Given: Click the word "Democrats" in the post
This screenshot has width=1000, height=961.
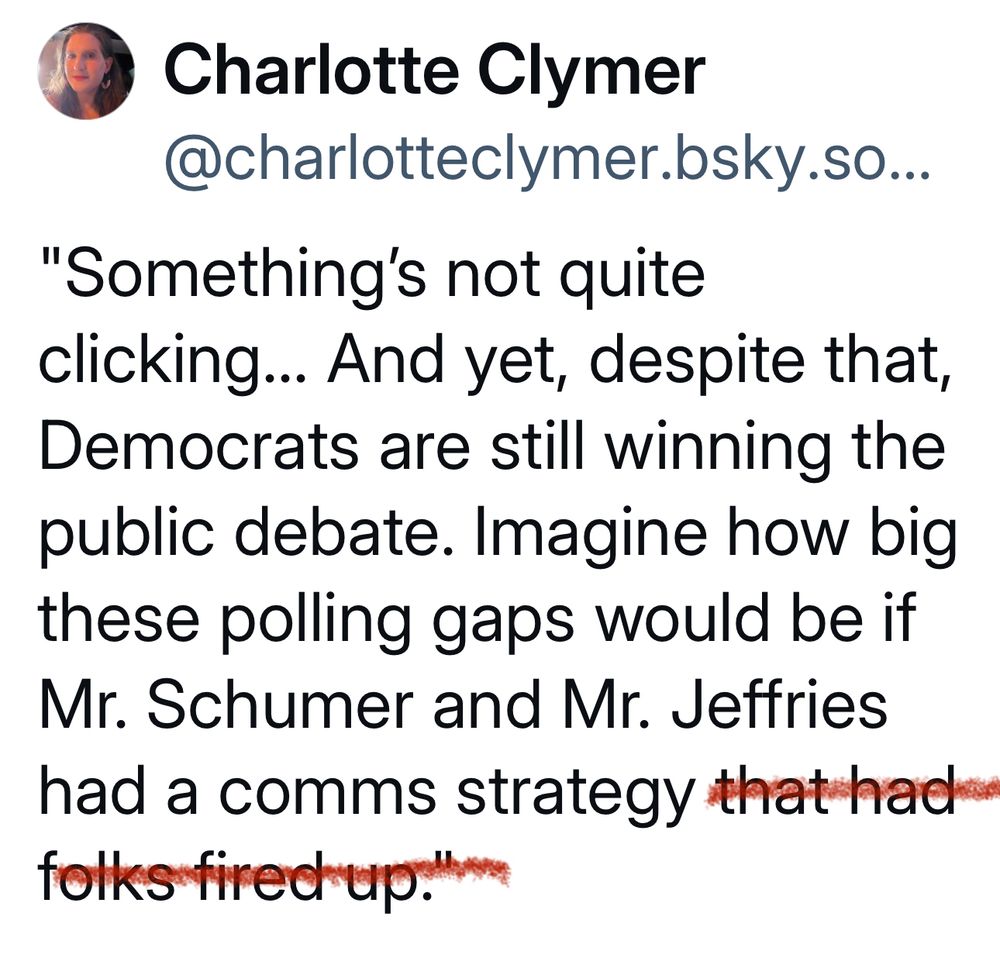Looking at the screenshot, I should (198, 449).
